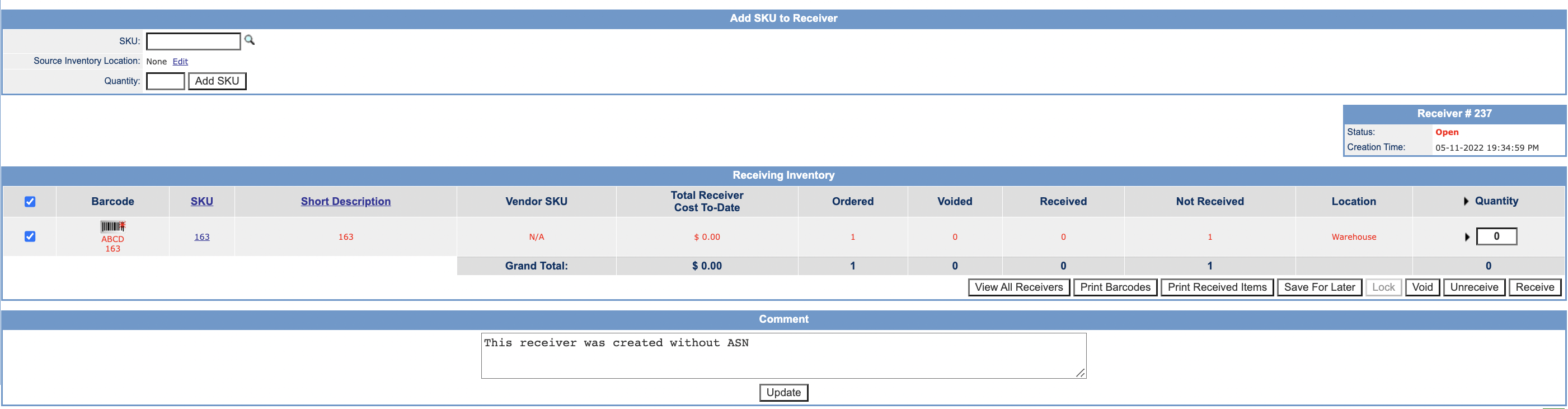
Task: Click the arrow beside the Quantity column header
Action: point(1466,201)
